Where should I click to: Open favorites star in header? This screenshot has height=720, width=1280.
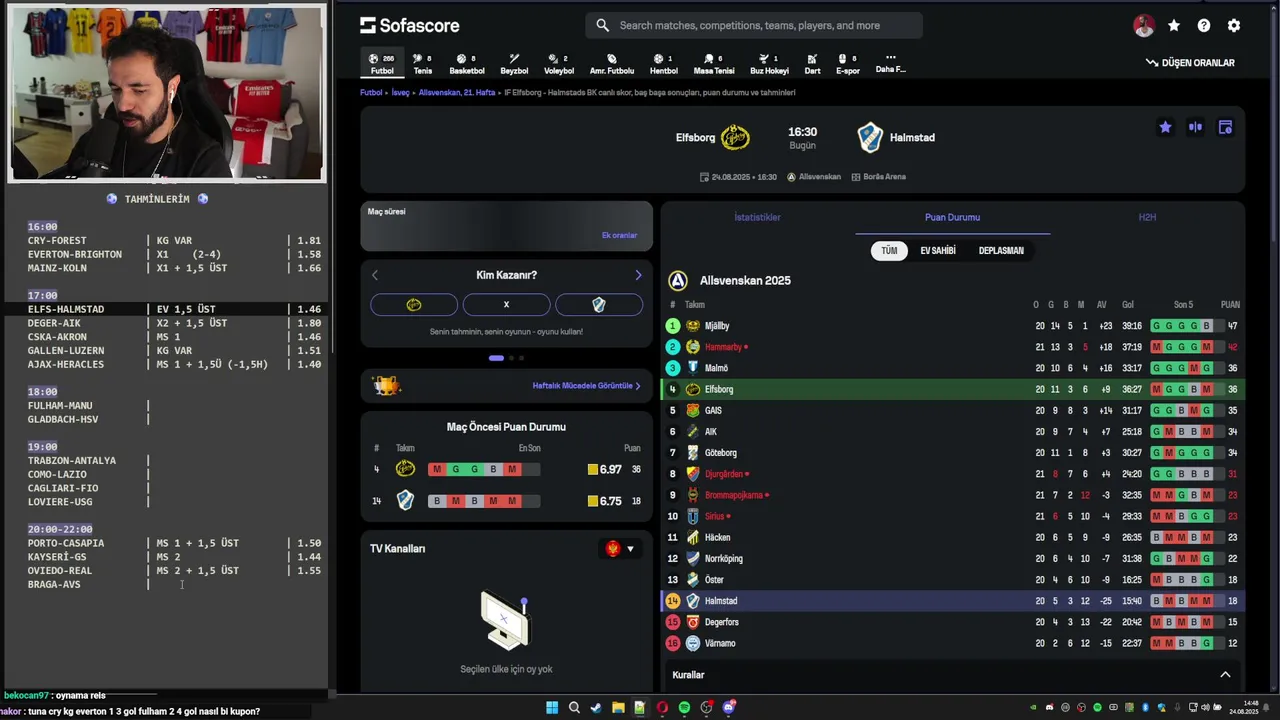pyautogui.click(x=1174, y=26)
